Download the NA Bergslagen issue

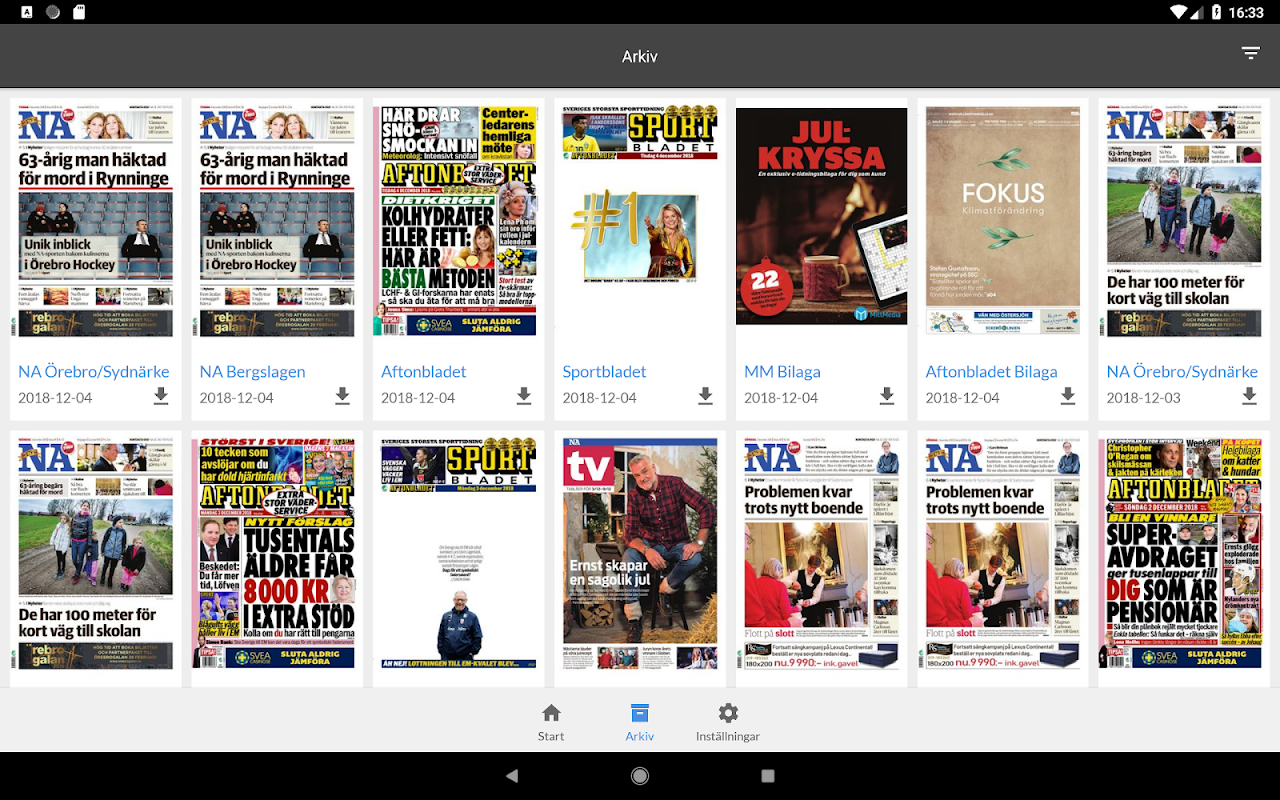click(x=342, y=397)
